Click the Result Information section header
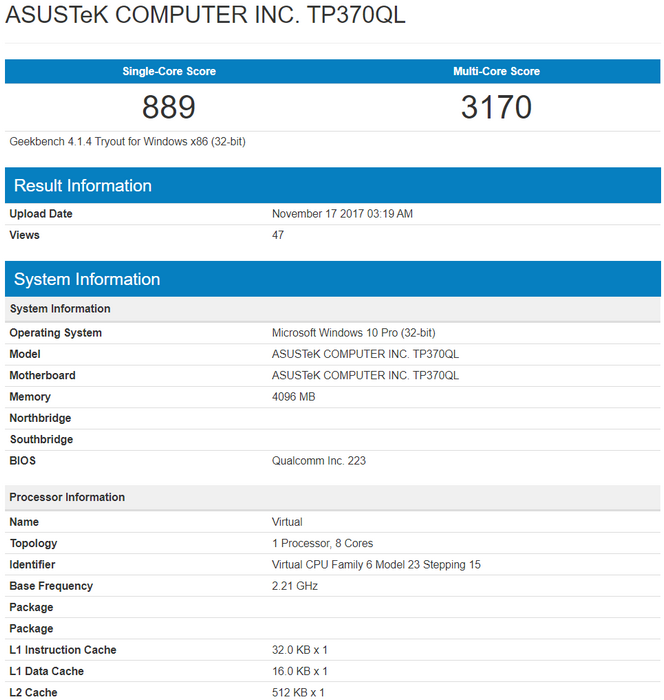Image resolution: width=664 pixels, height=700 pixels. coord(333,185)
